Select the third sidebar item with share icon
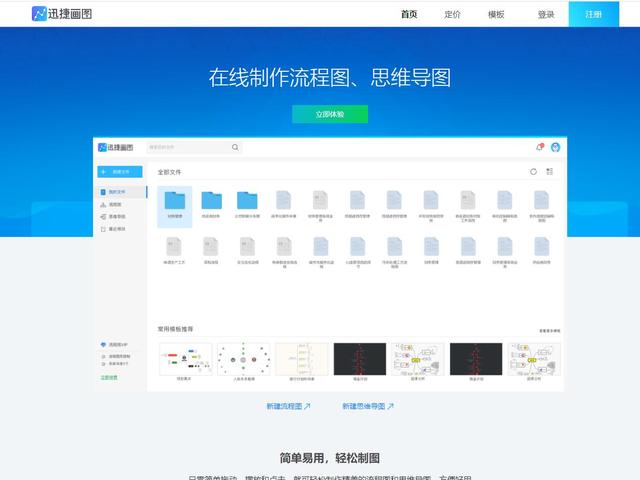 coord(113,217)
